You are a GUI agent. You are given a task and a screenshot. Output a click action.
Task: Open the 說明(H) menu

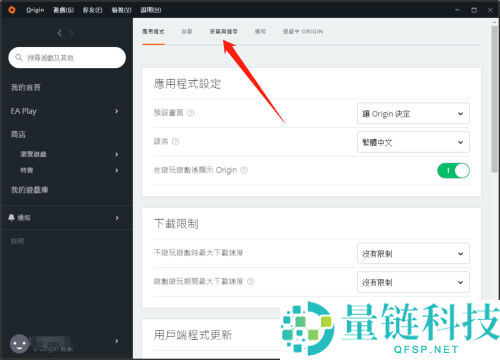tap(151, 10)
